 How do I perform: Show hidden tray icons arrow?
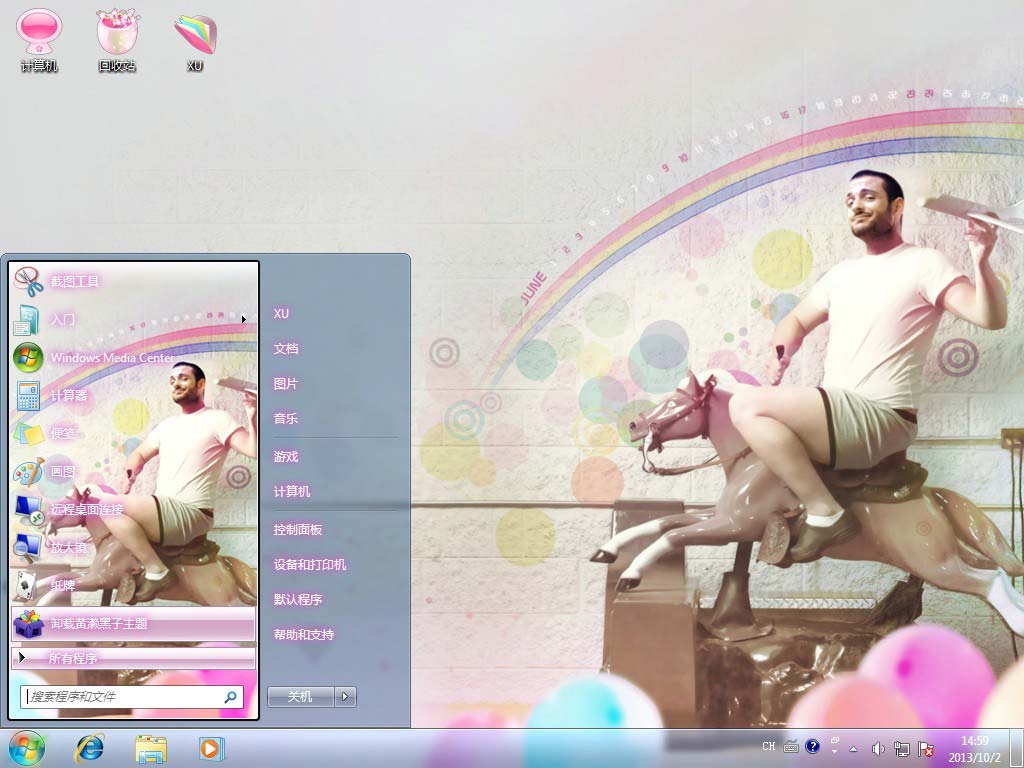pos(853,748)
